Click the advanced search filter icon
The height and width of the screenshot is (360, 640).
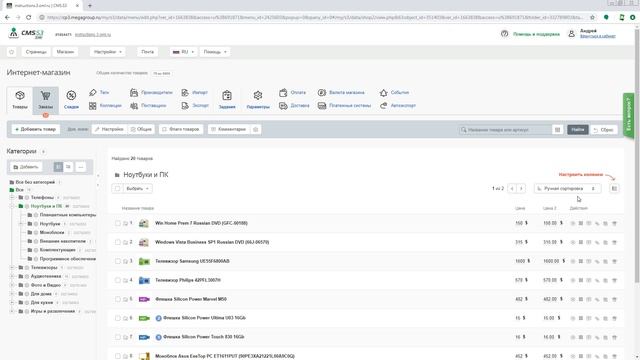click(557, 130)
